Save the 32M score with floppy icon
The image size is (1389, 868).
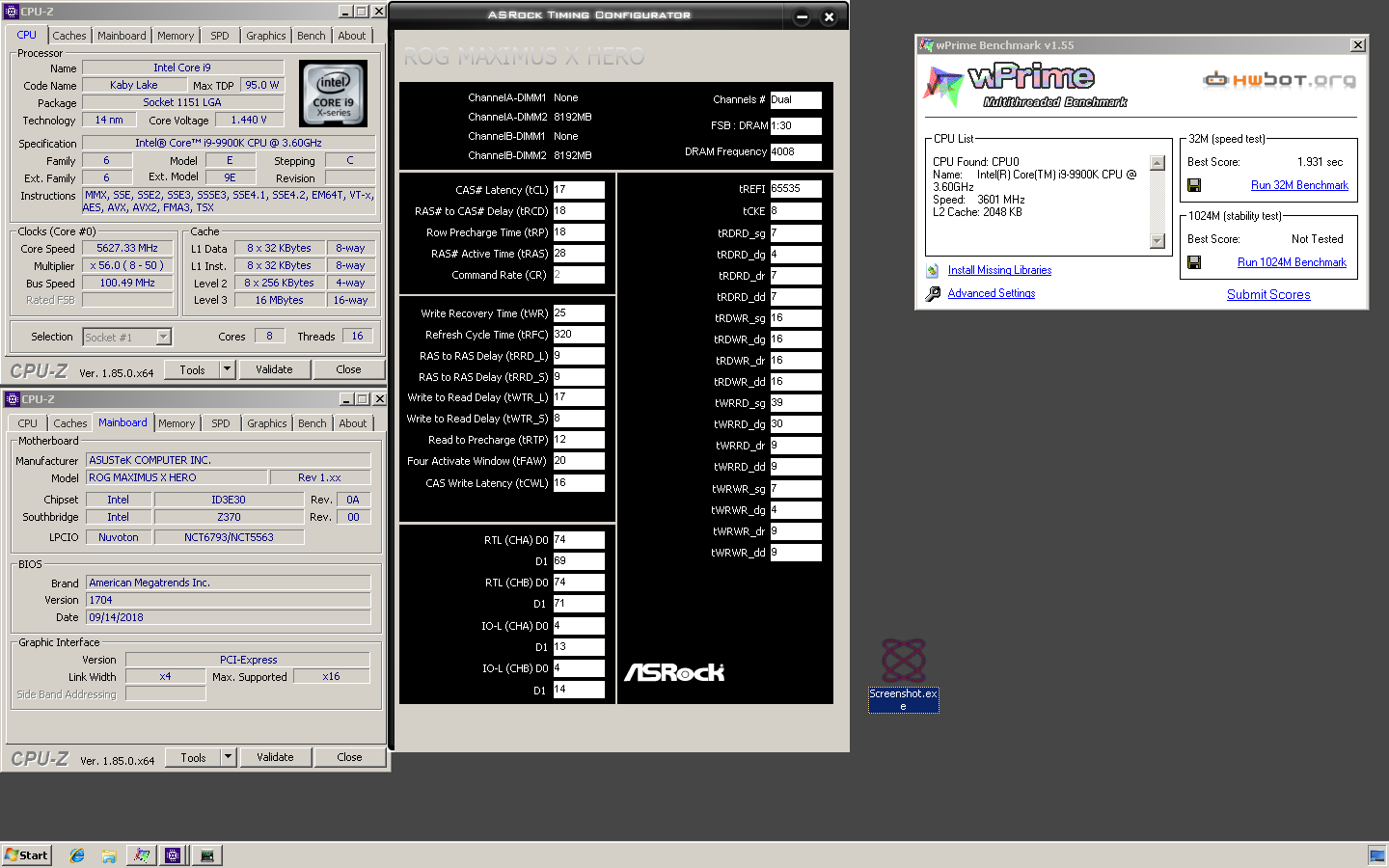pyautogui.click(x=1194, y=185)
